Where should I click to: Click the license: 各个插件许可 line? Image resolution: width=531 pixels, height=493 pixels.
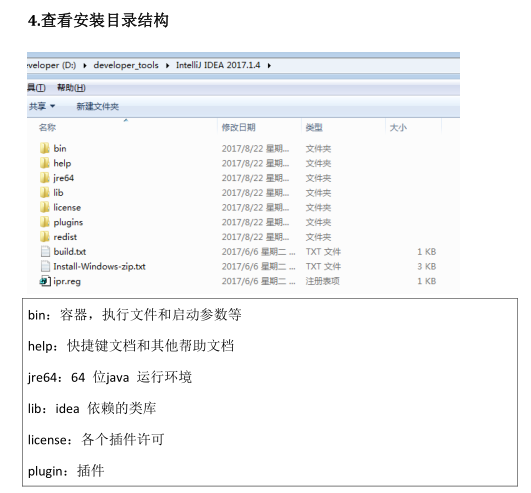(96, 440)
